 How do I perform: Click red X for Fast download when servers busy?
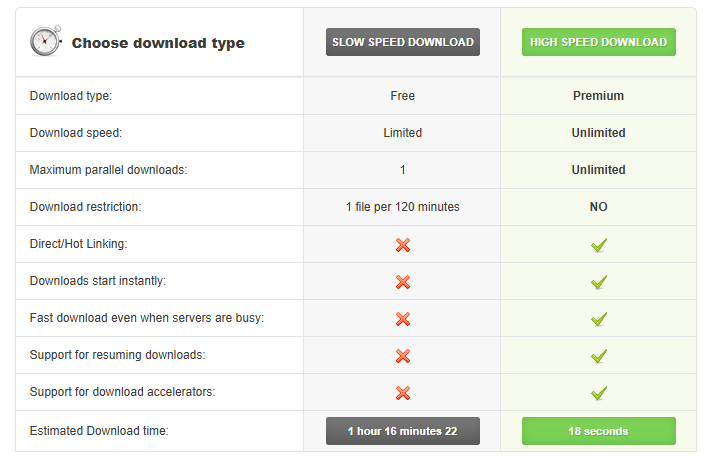tap(403, 319)
